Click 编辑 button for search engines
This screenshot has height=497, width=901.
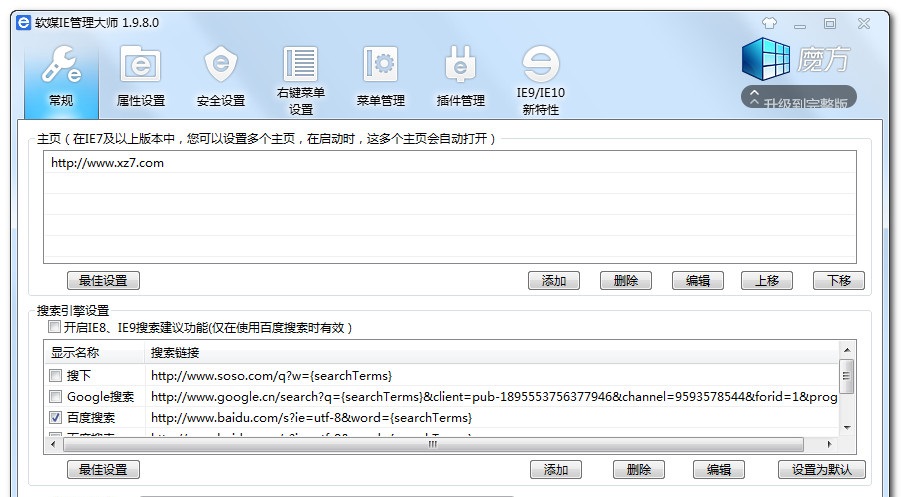(719, 469)
